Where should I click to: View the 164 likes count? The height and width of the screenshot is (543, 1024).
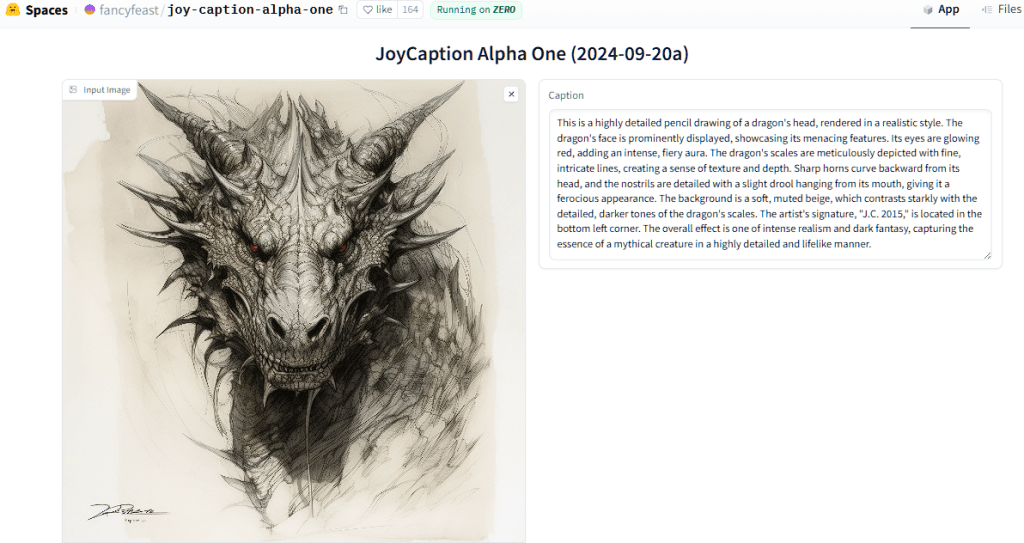click(x=410, y=10)
